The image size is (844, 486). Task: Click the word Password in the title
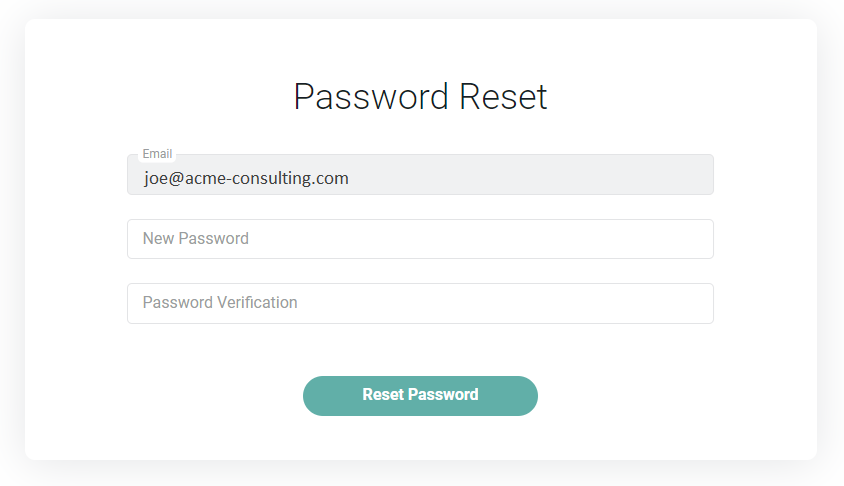[371, 97]
